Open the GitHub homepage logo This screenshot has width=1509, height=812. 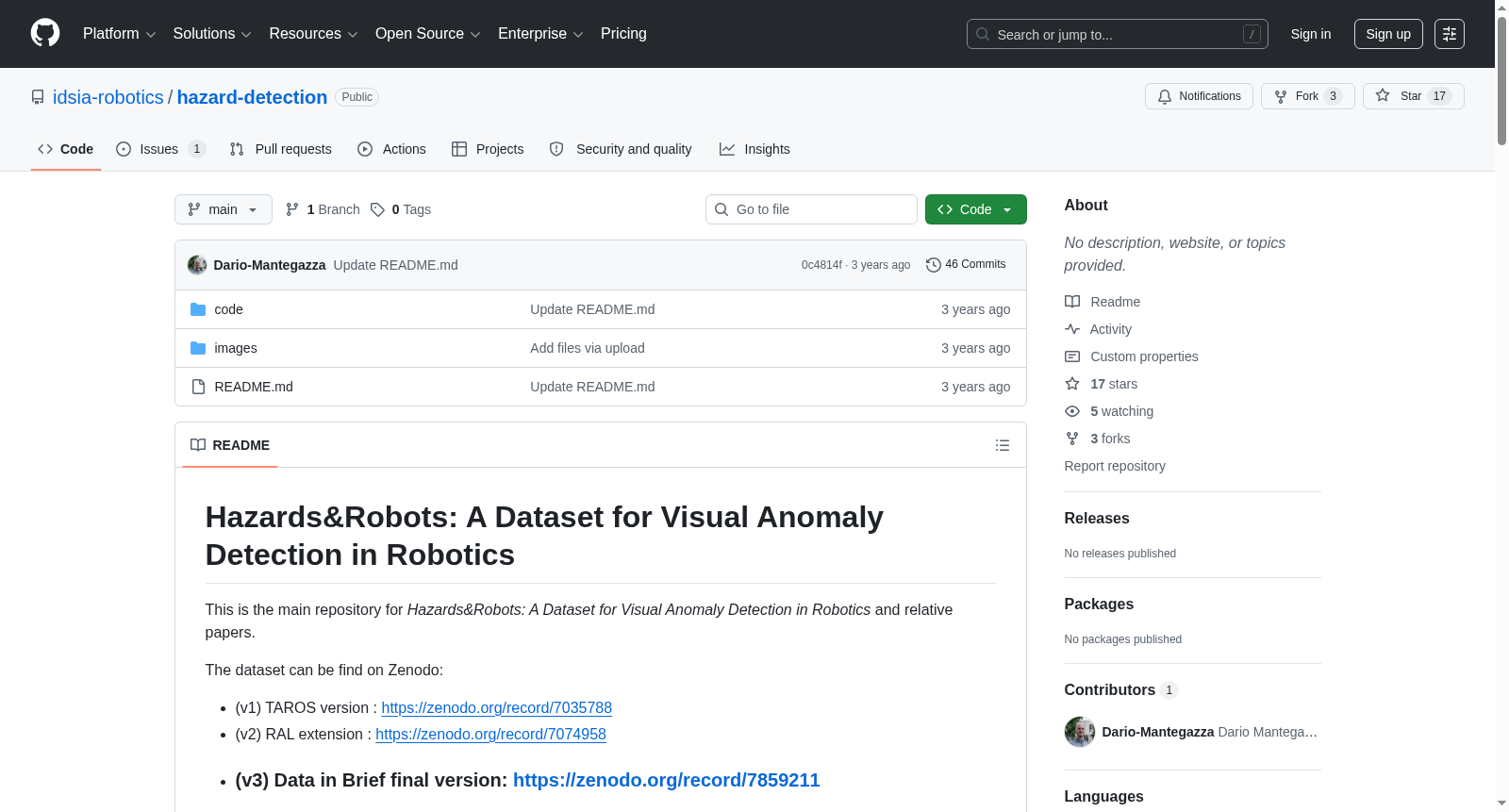pyautogui.click(x=45, y=34)
